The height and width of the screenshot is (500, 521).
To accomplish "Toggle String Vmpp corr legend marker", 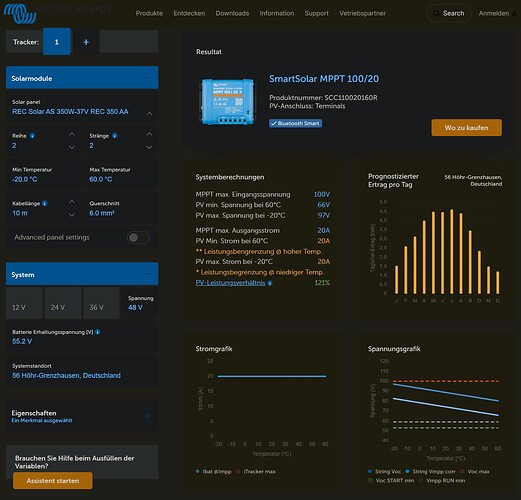I will [x=407, y=471].
